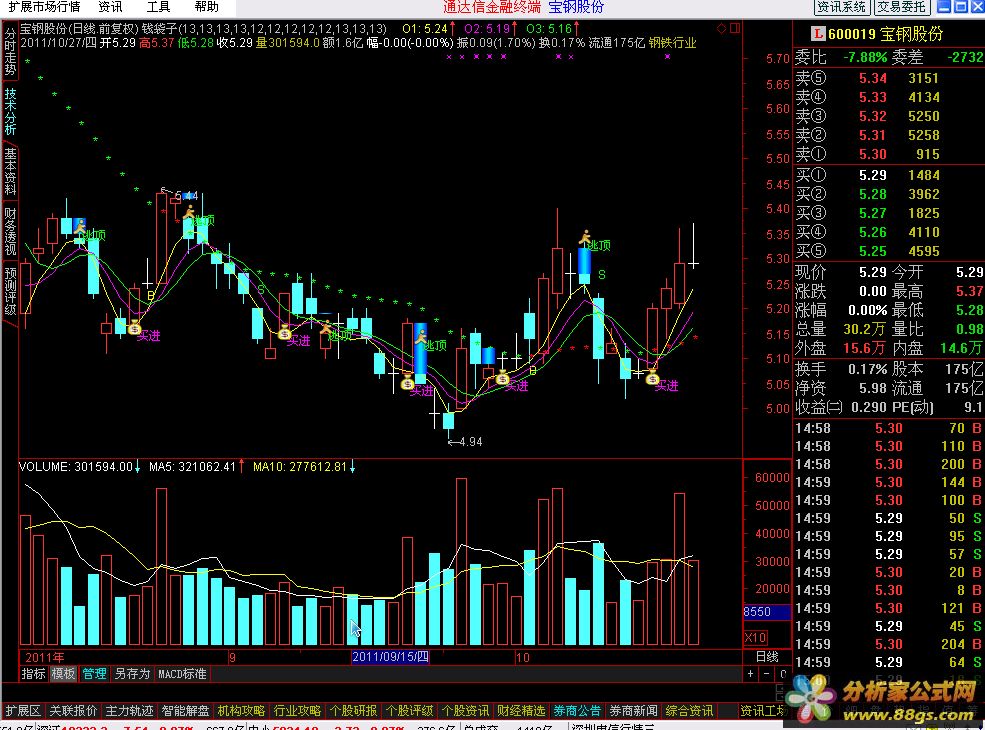Image resolution: width=985 pixels, height=730 pixels.
Task: Open the 行业攻略 bottom tab
Action: [297, 711]
